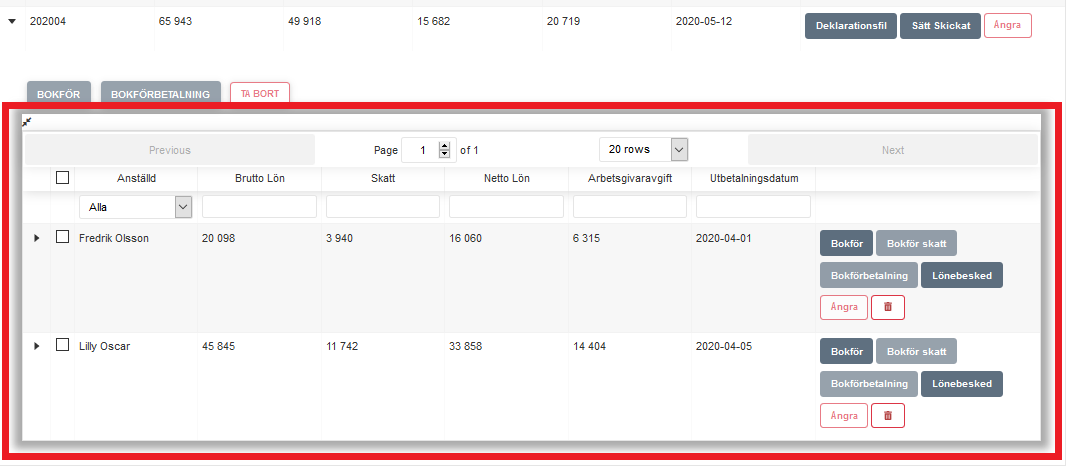1067x466 pixels.
Task: Click the trash icon in Lilly Oscar's row
Action: tap(888, 415)
